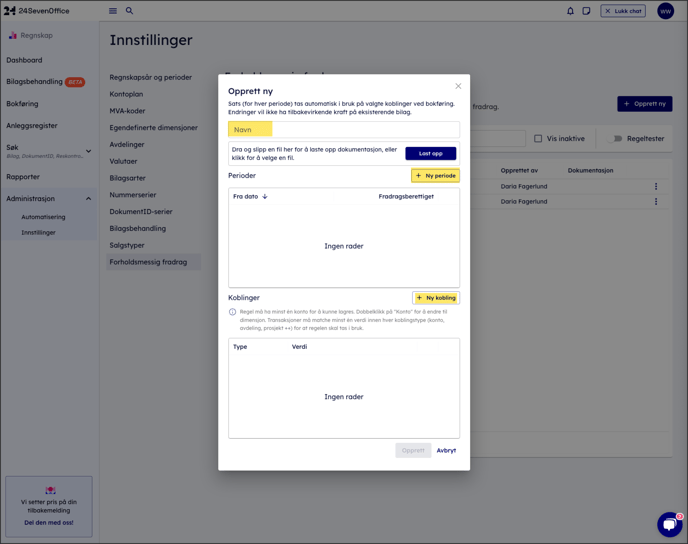Viewport: 688px width, 544px height.
Task: Check the Vis inaktive checkbox
Action: 538,139
